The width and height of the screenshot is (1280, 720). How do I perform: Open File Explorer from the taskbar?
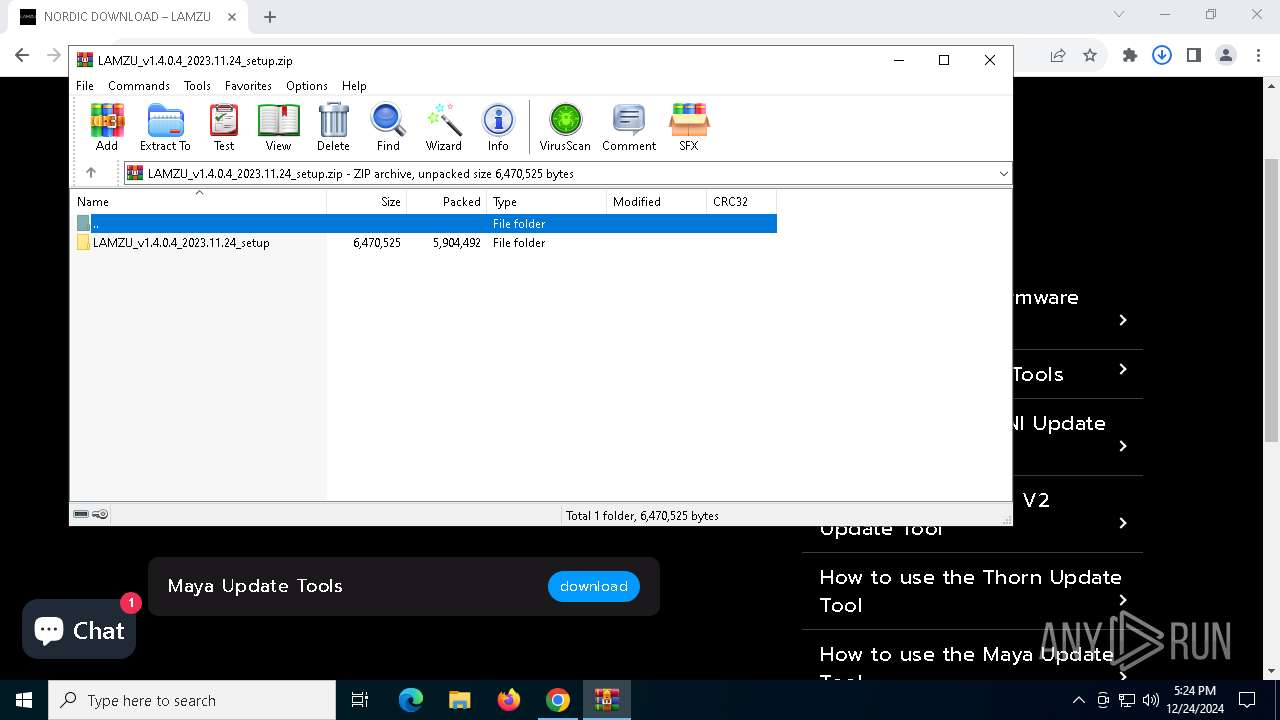[459, 700]
